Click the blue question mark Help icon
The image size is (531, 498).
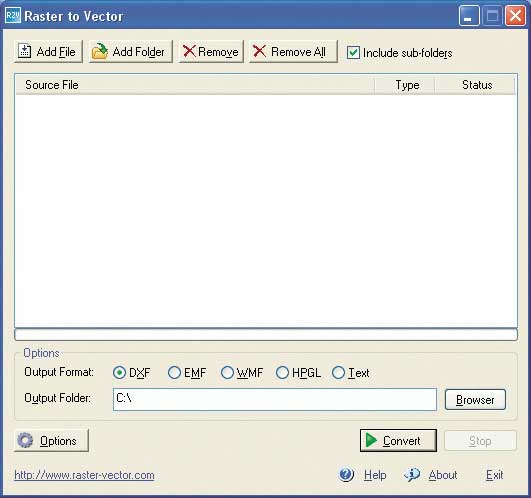[346, 475]
